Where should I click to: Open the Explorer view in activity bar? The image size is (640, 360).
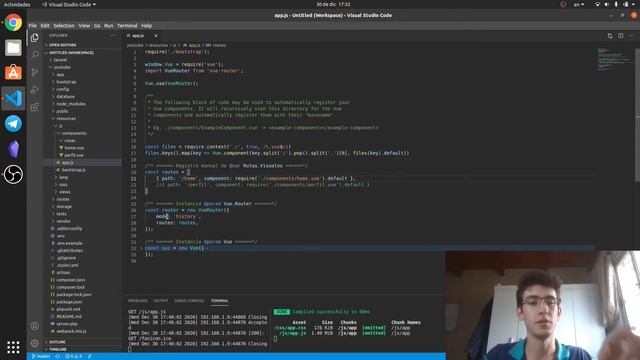coord(35,38)
